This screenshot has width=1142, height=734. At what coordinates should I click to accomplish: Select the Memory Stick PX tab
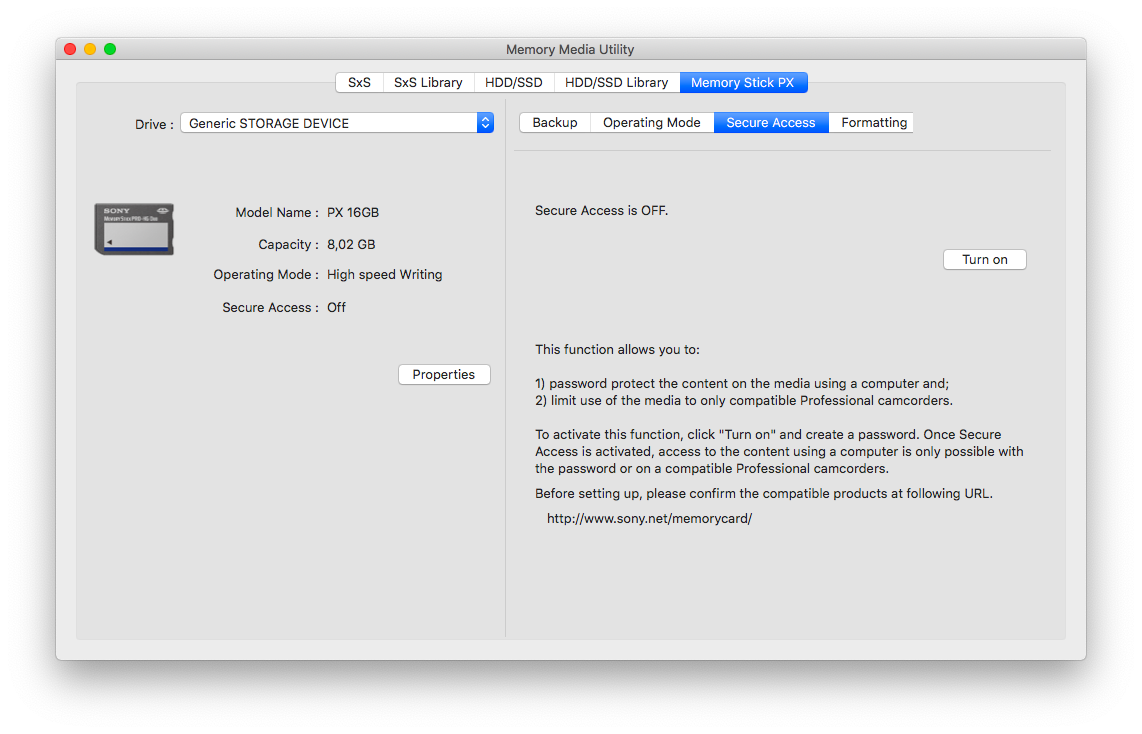(743, 82)
